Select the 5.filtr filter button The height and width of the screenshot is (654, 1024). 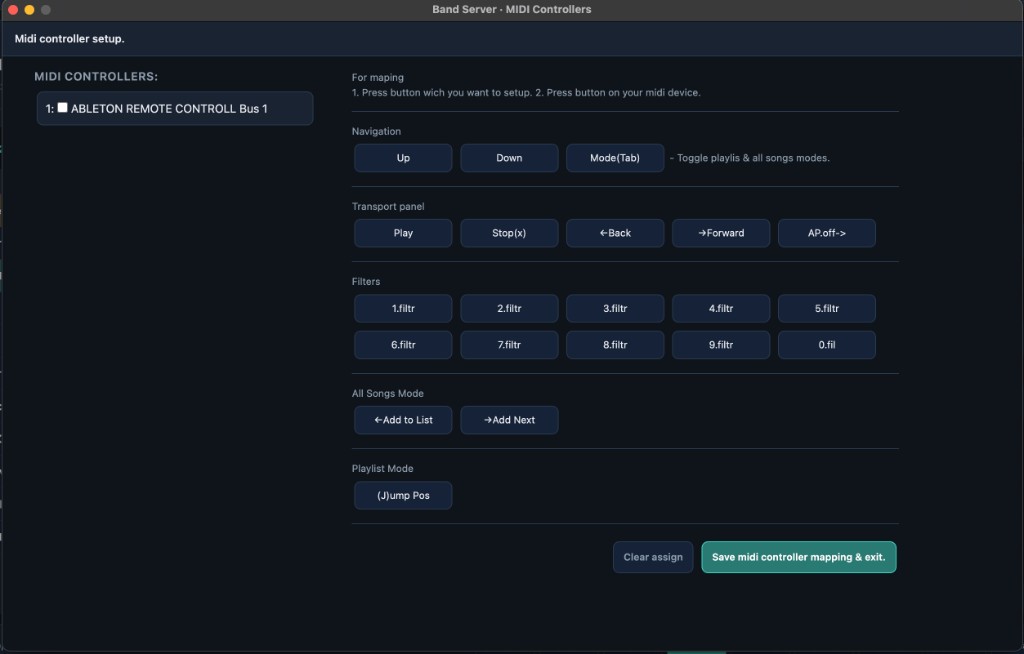pos(826,308)
